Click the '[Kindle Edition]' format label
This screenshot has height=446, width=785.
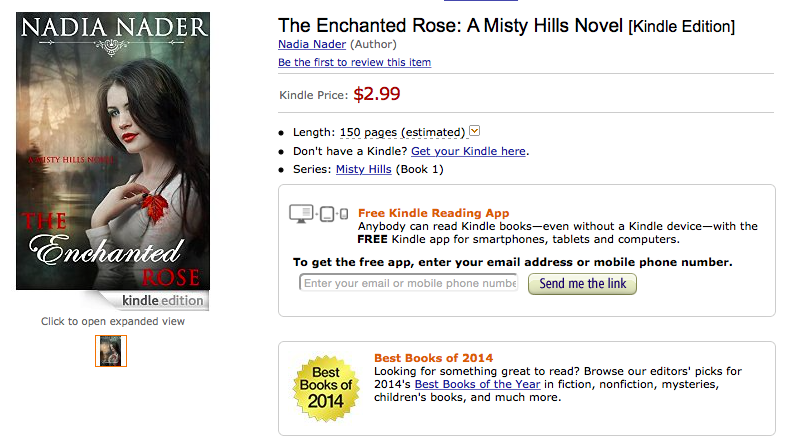pos(680,26)
